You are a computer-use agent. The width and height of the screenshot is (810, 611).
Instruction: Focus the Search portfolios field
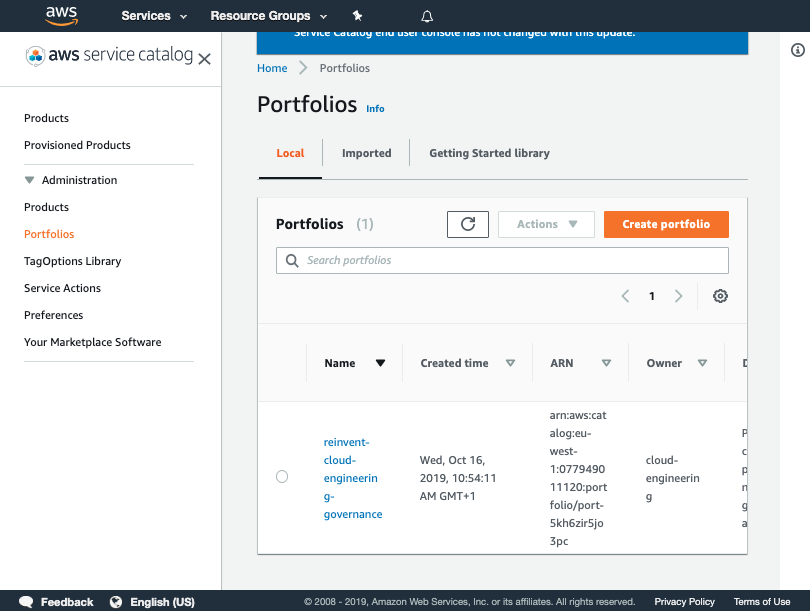click(502, 260)
